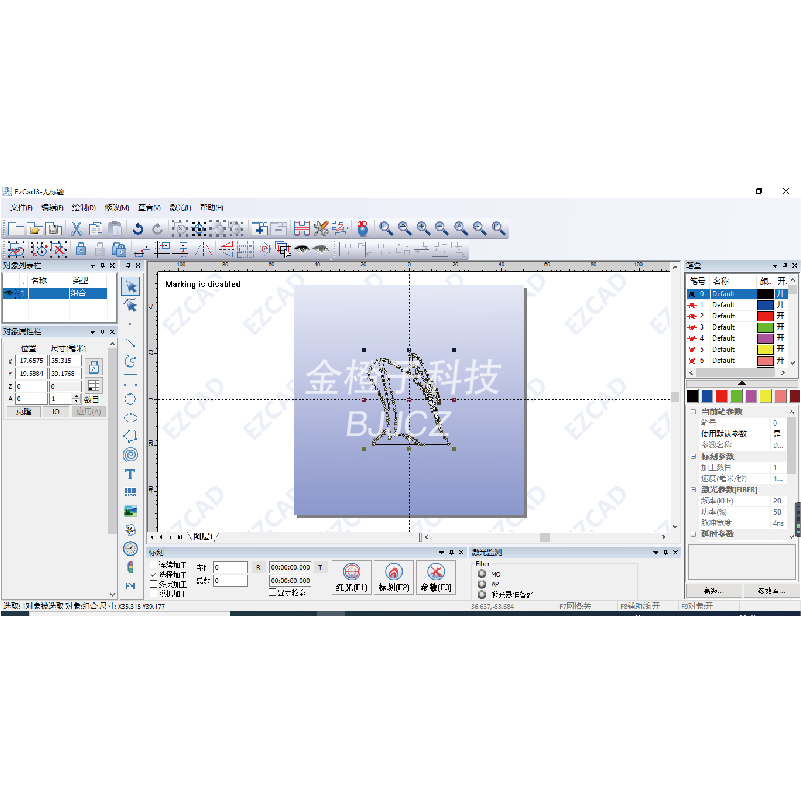Click the first zoom magnifier icon

(x=385, y=229)
